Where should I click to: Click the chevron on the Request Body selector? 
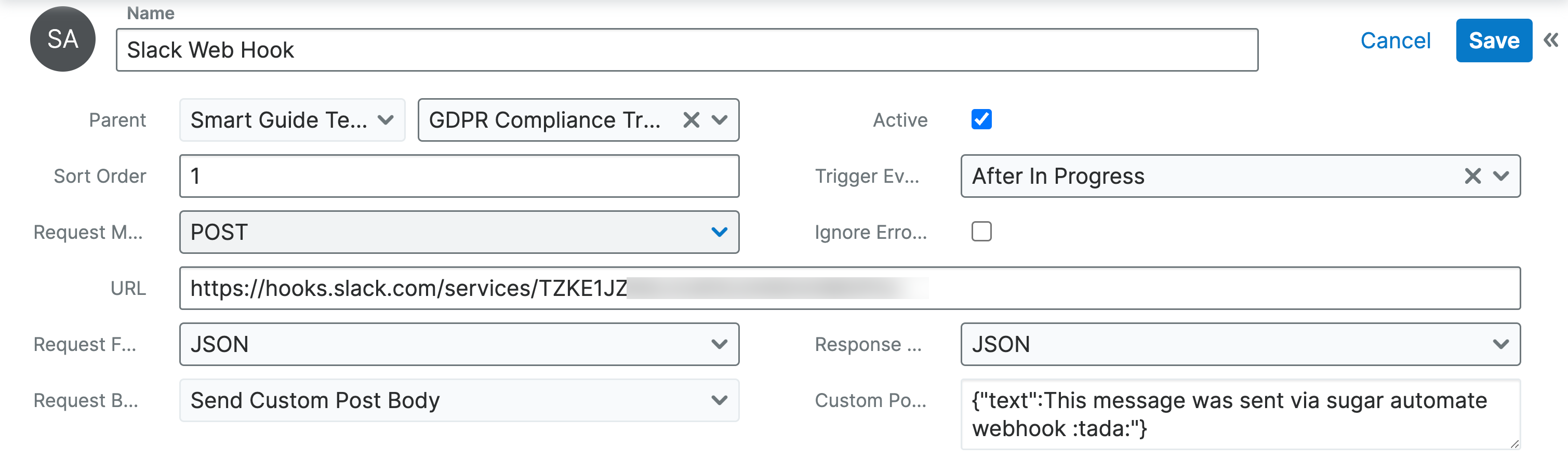pyautogui.click(x=721, y=400)
